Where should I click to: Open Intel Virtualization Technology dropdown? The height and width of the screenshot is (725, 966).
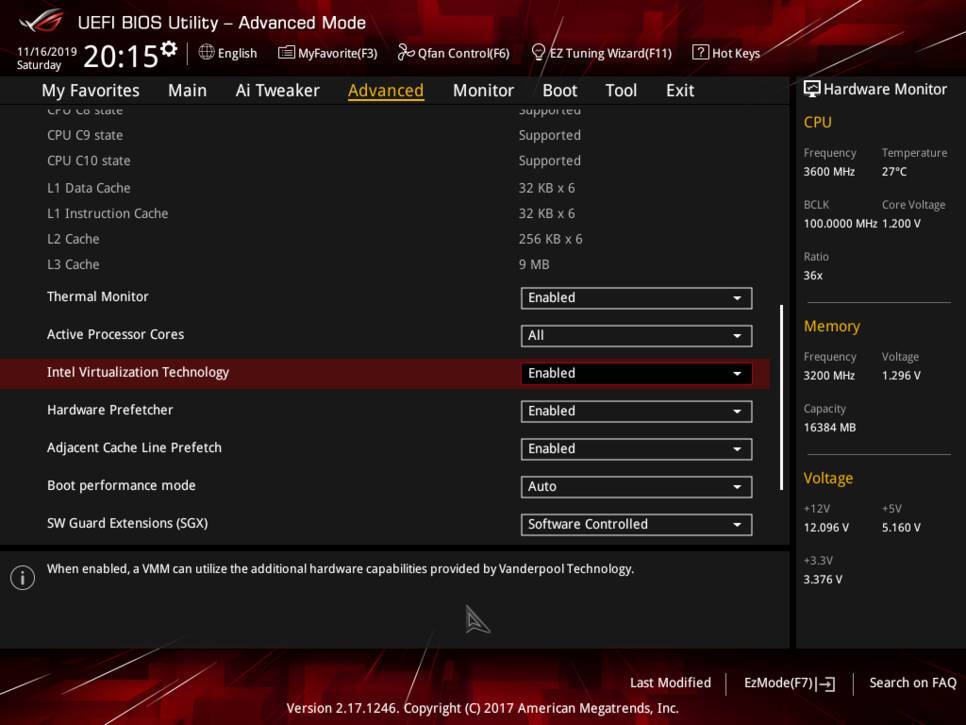(x=636, y=373)
